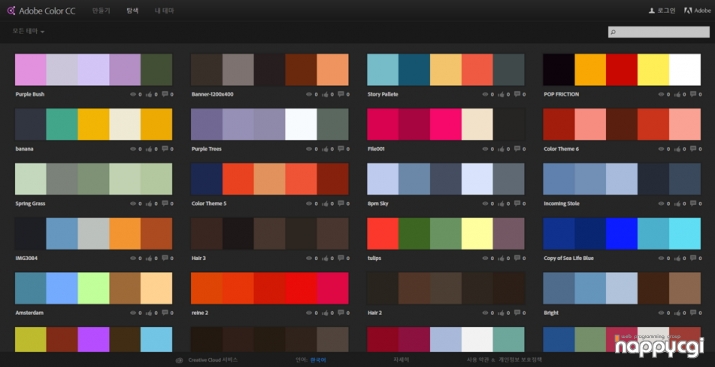Click the like thumbs-up icon for POP FRICTION

[x=677, y=94]
